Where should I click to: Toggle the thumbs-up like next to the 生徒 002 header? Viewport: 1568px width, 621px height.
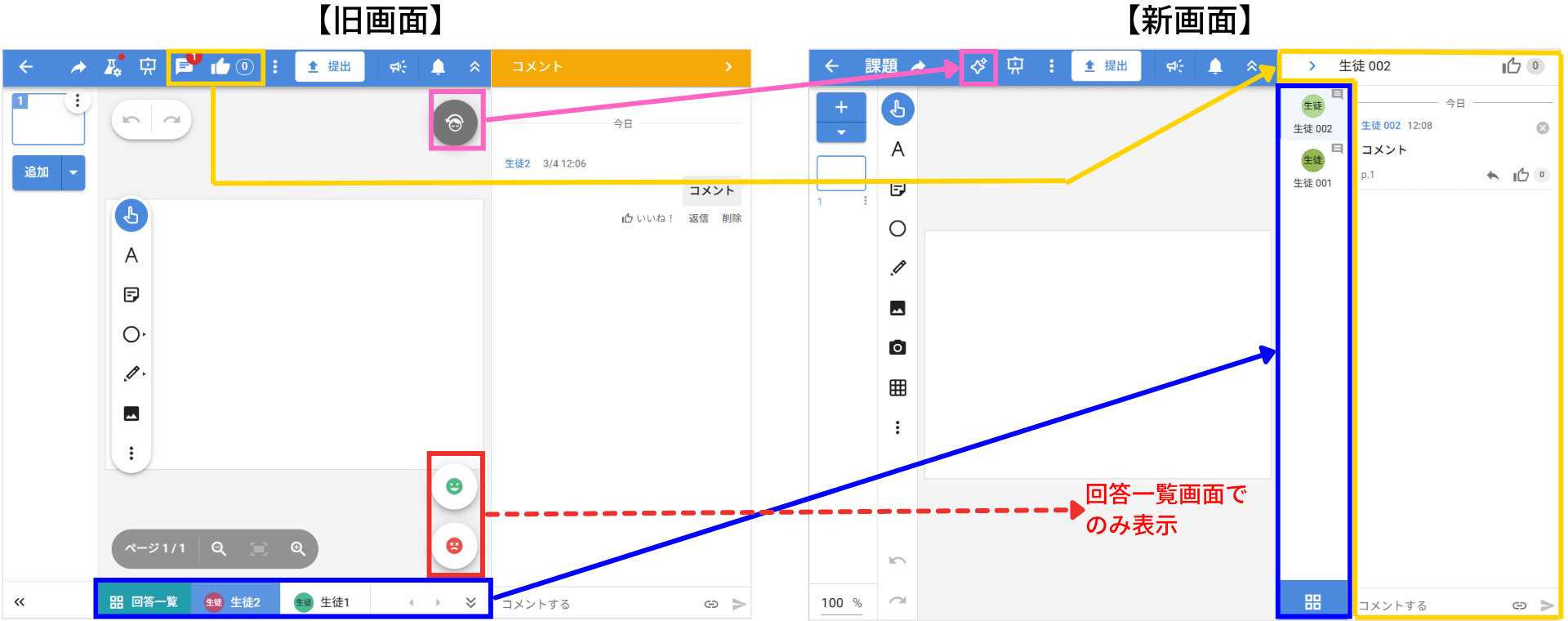(x=1512, y=66)
